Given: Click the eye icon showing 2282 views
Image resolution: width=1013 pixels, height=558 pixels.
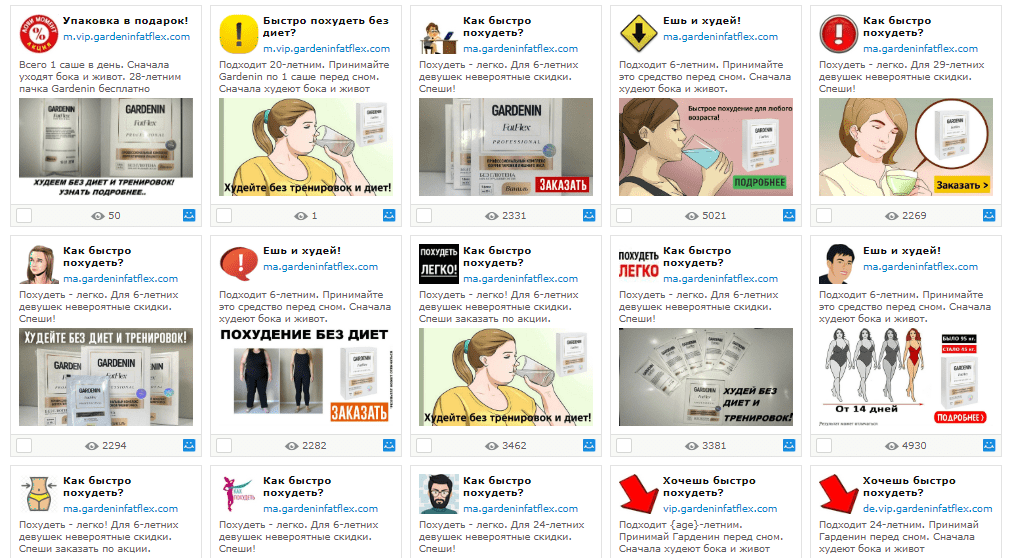Looking at the screenshot, I should pos(292,446).
